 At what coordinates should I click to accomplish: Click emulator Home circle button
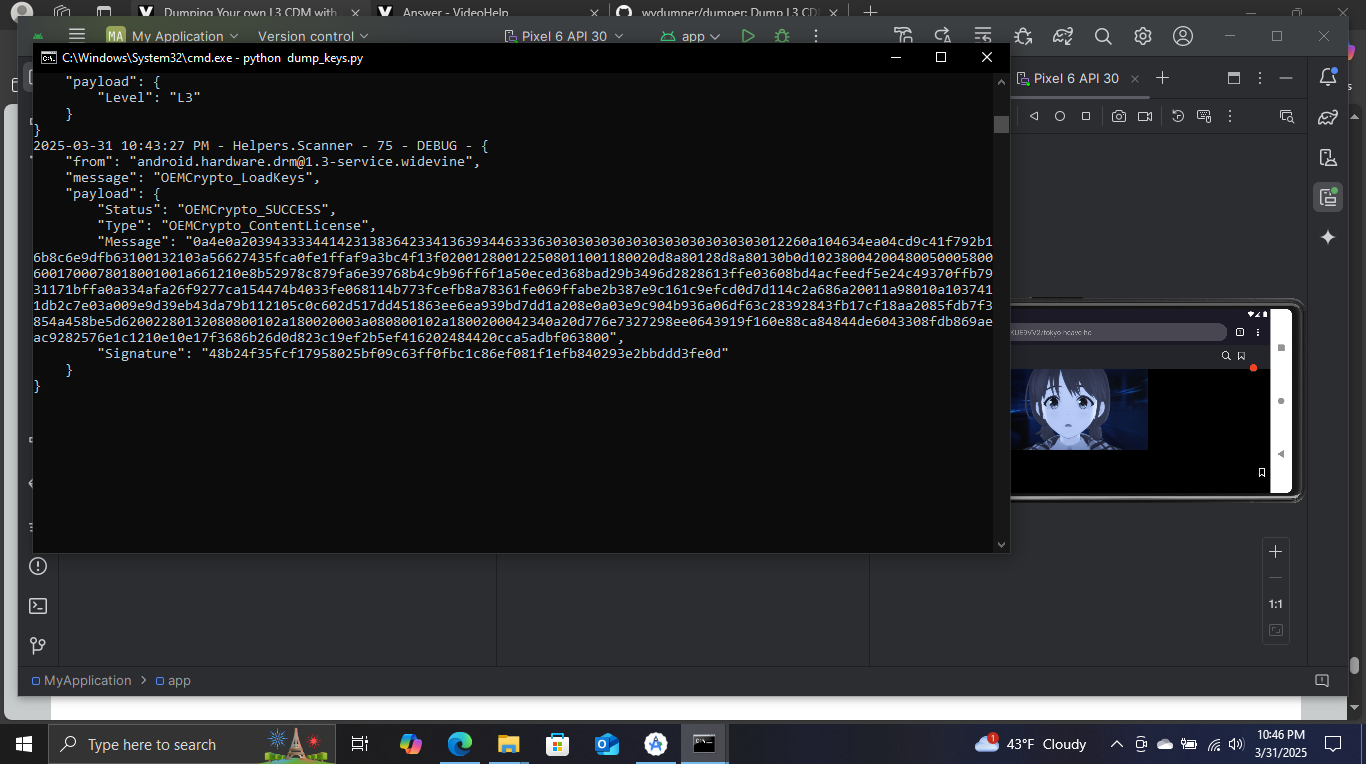tap(1060, 116)
